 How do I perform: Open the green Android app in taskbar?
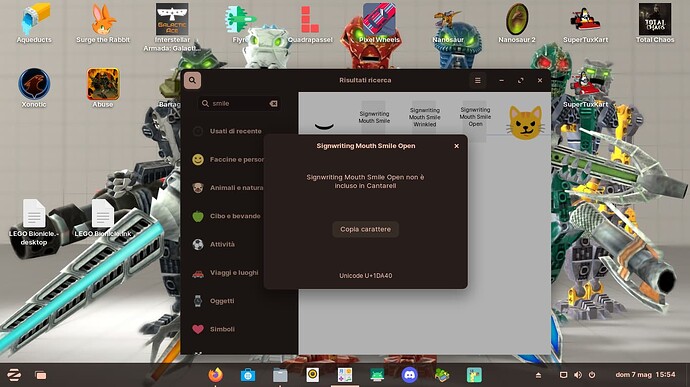pyautogui.click(x=377, y=375)
